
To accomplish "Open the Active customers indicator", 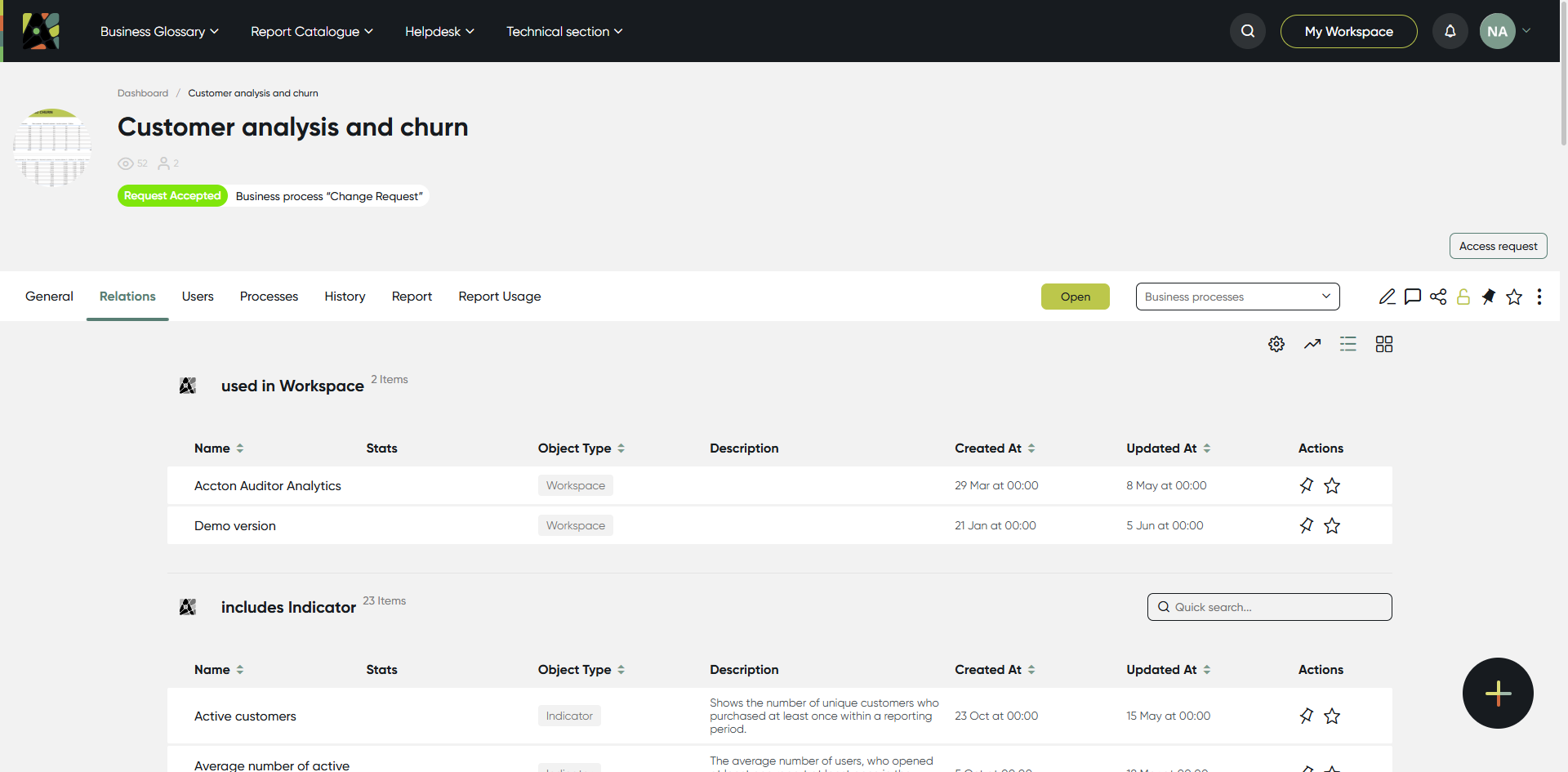I will click(x=245, y=716).
